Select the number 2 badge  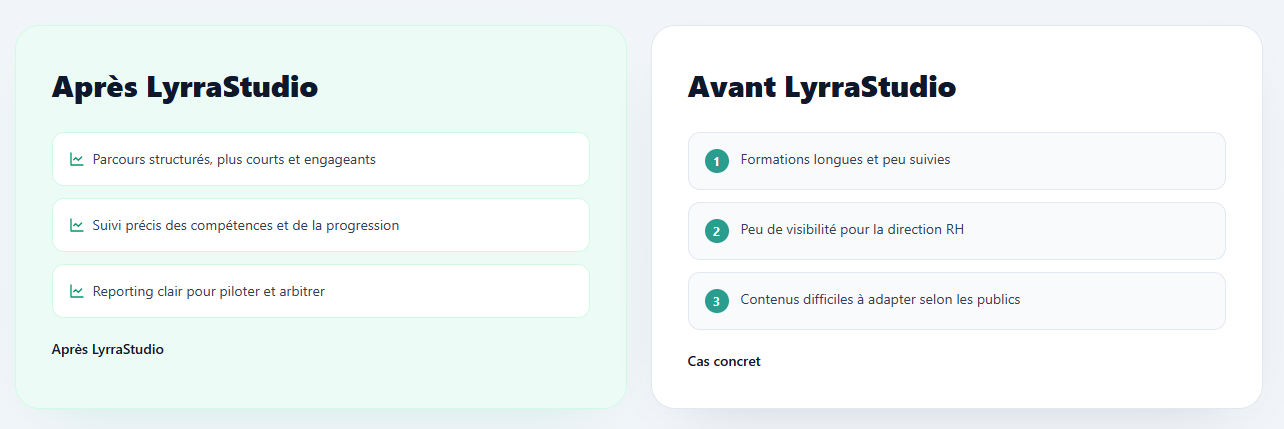[716, 231]
